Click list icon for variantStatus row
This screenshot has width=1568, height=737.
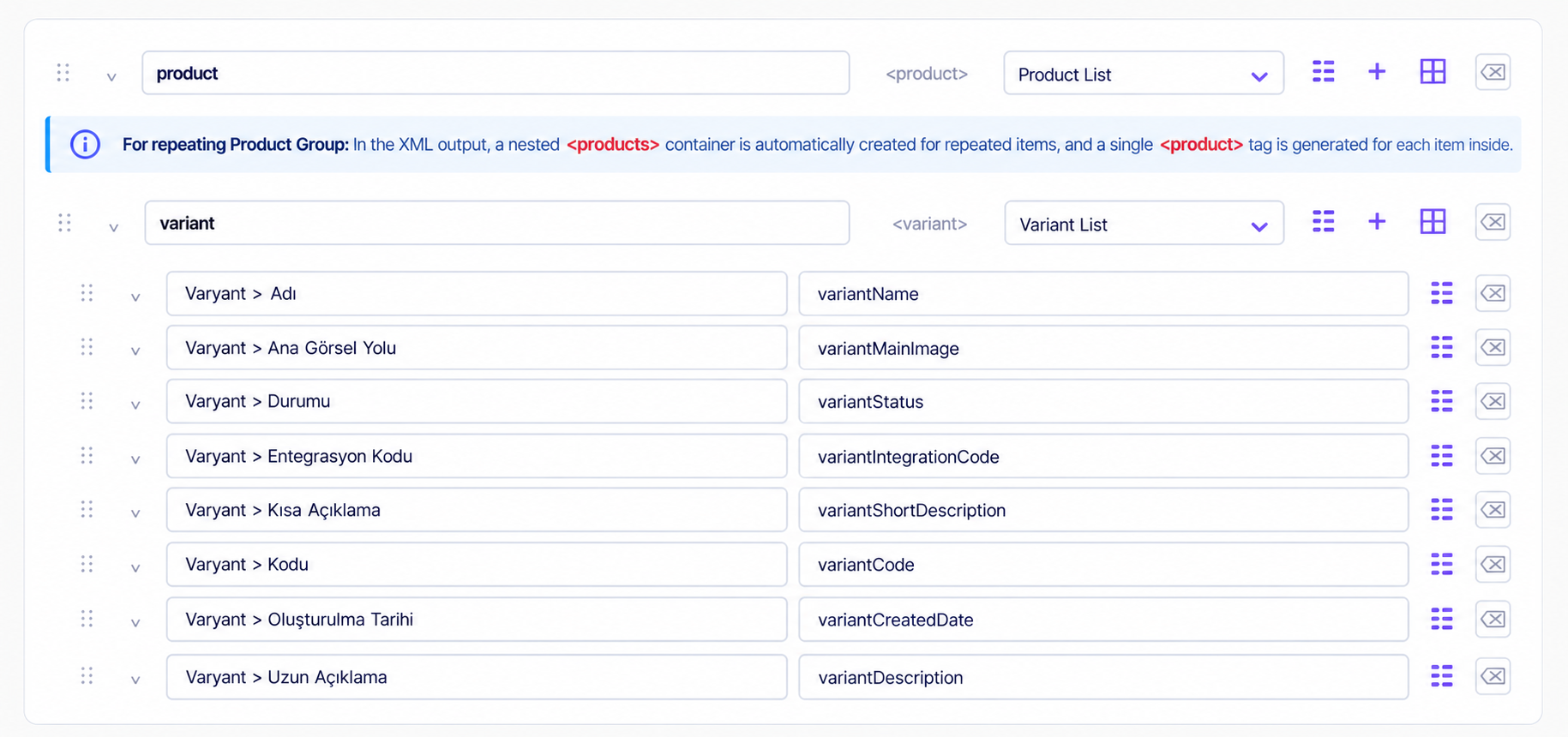(1442, 401)
